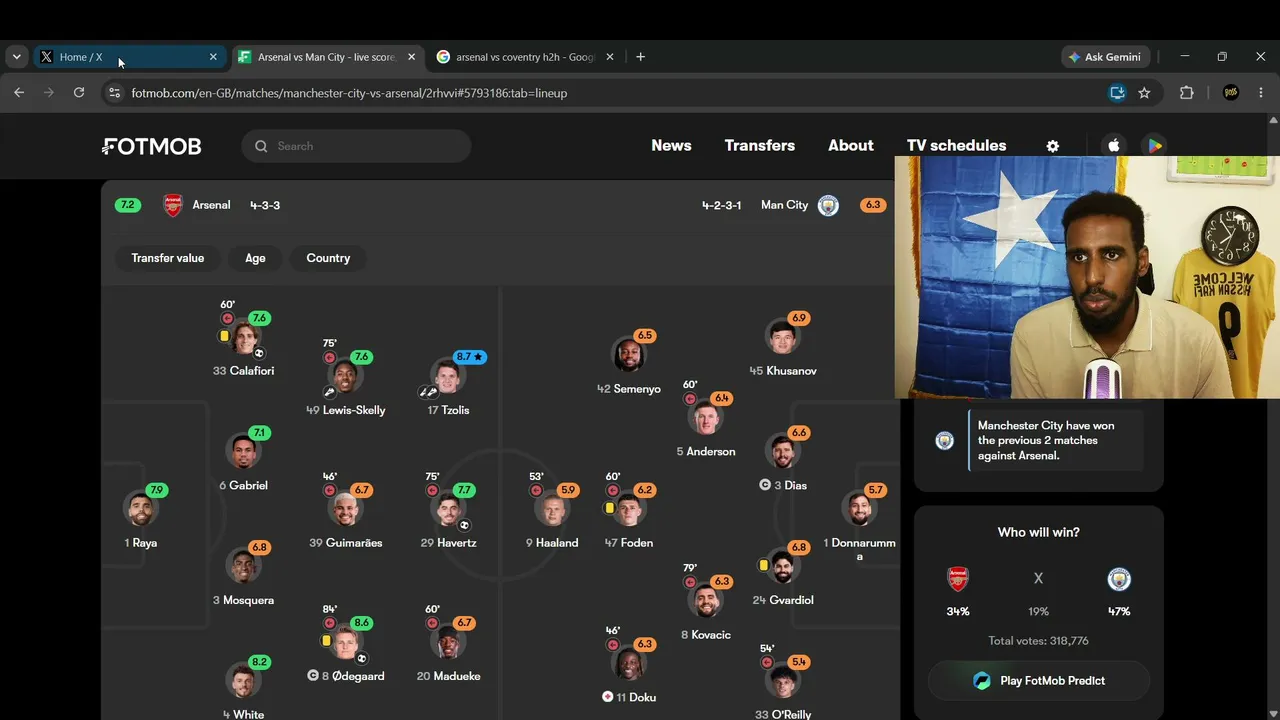Click the FotMob logo
The image size is (1280, 720).
coord(152,146)
